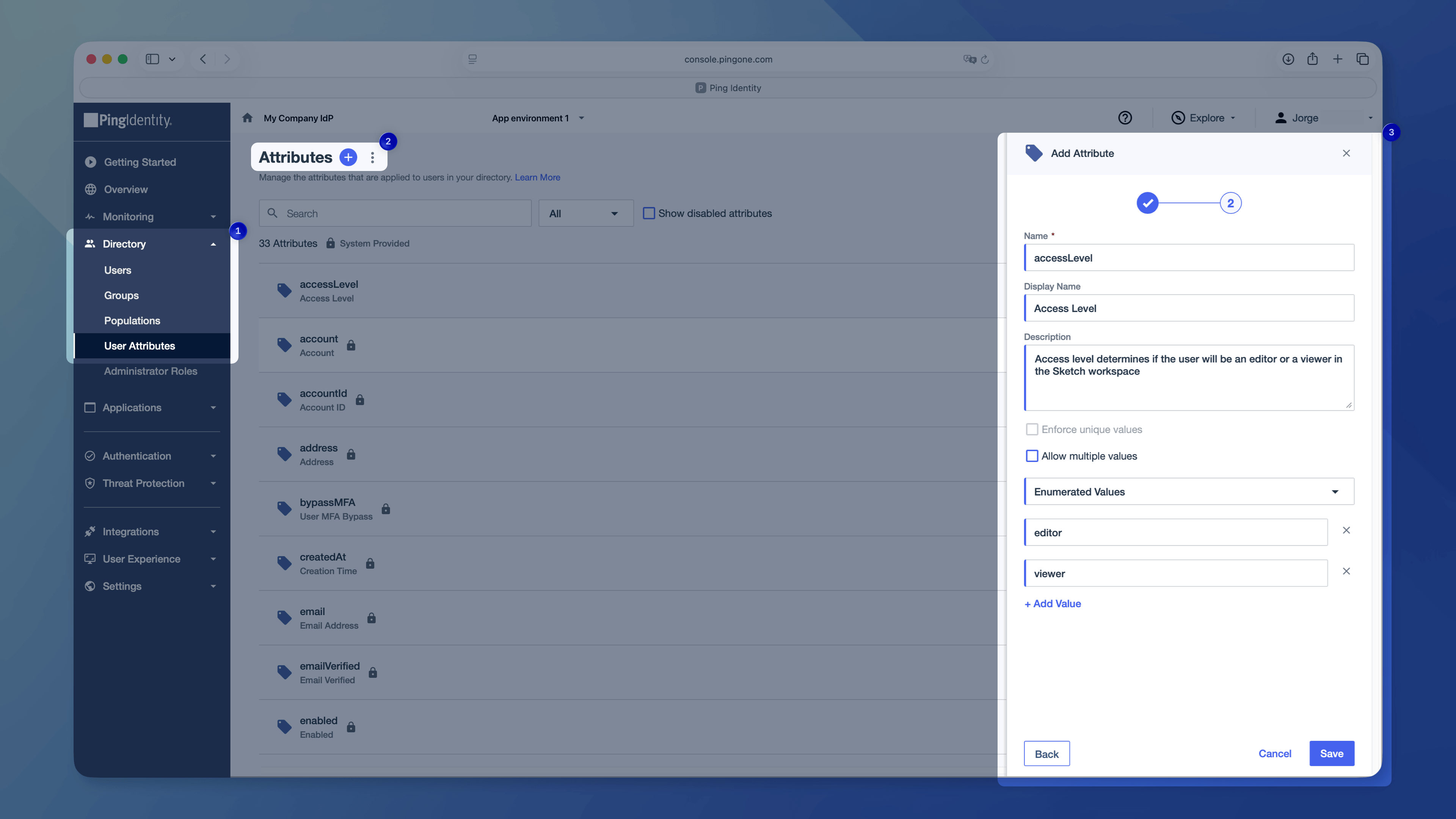Expand the Applications sidebar section
The image size is (1456, 819).
pyautogui.click(x=152, y=408)
